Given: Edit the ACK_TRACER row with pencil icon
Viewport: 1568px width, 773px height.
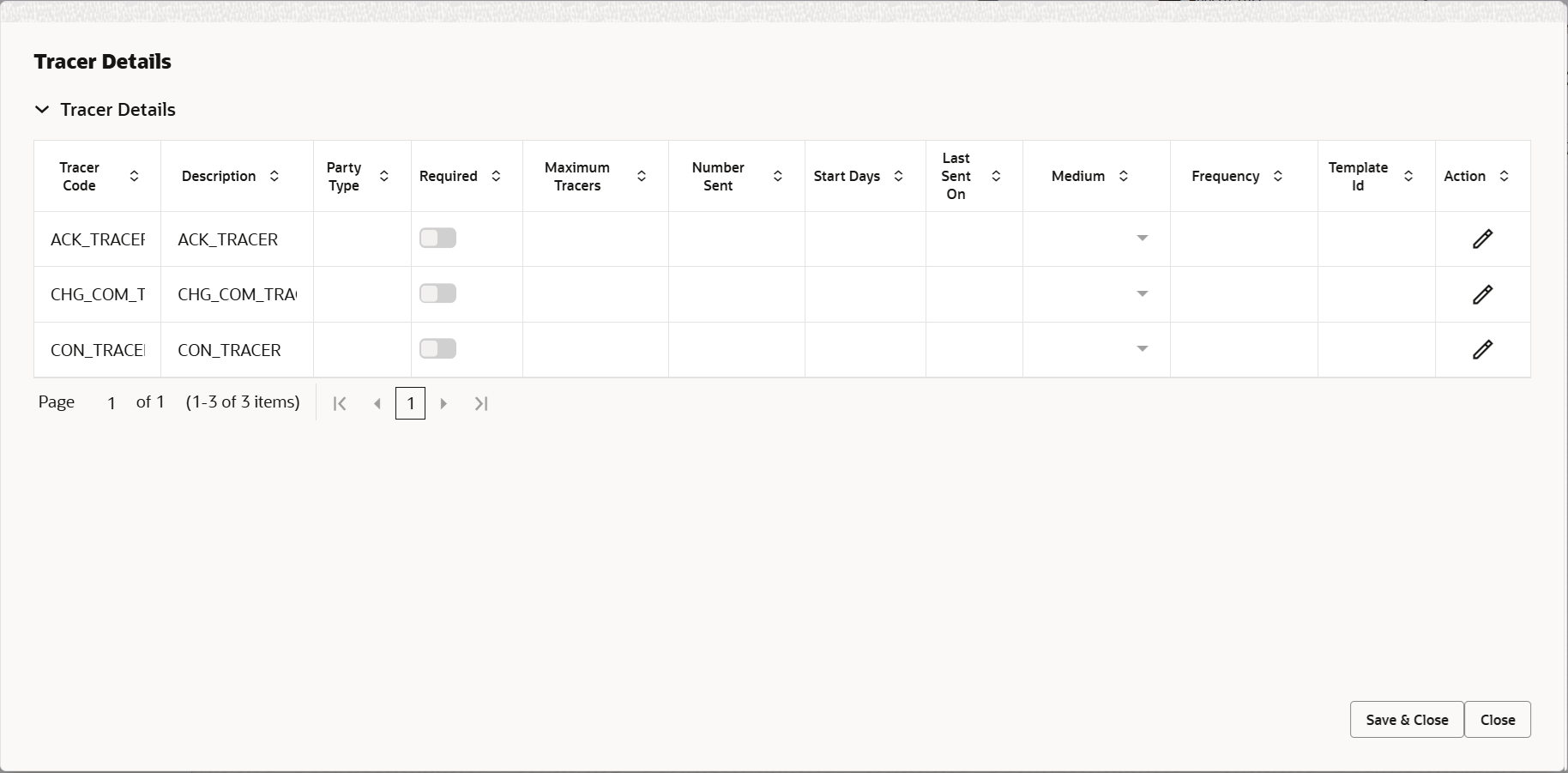Looking at the screenshot, I should tap(1482, 239).
